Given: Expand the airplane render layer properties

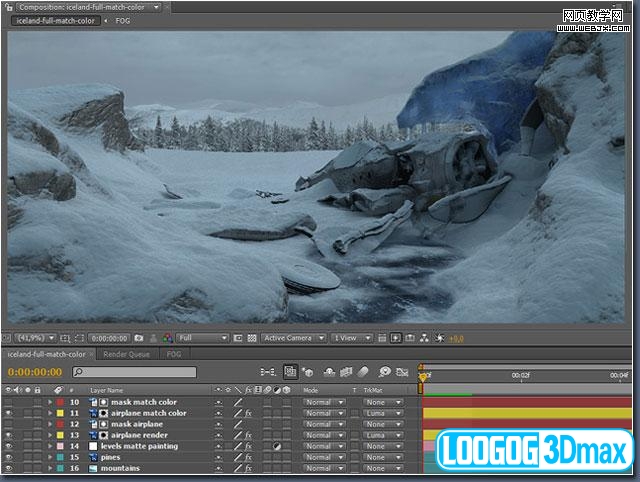Looking at the screenshot, I should click(x=50, y=435).
